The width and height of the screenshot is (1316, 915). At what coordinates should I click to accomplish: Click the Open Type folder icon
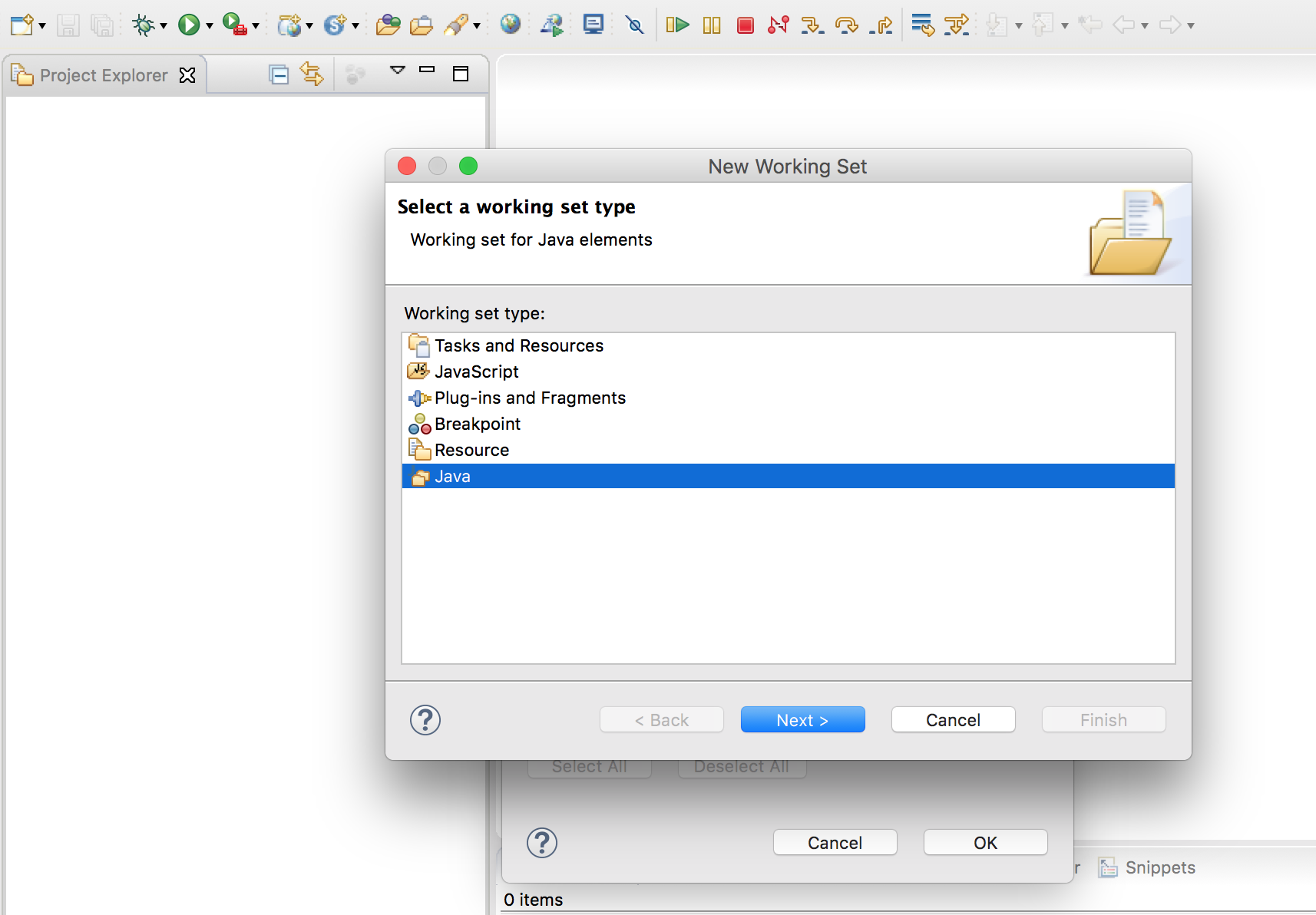pyautogui.click(x=388, y=25)
